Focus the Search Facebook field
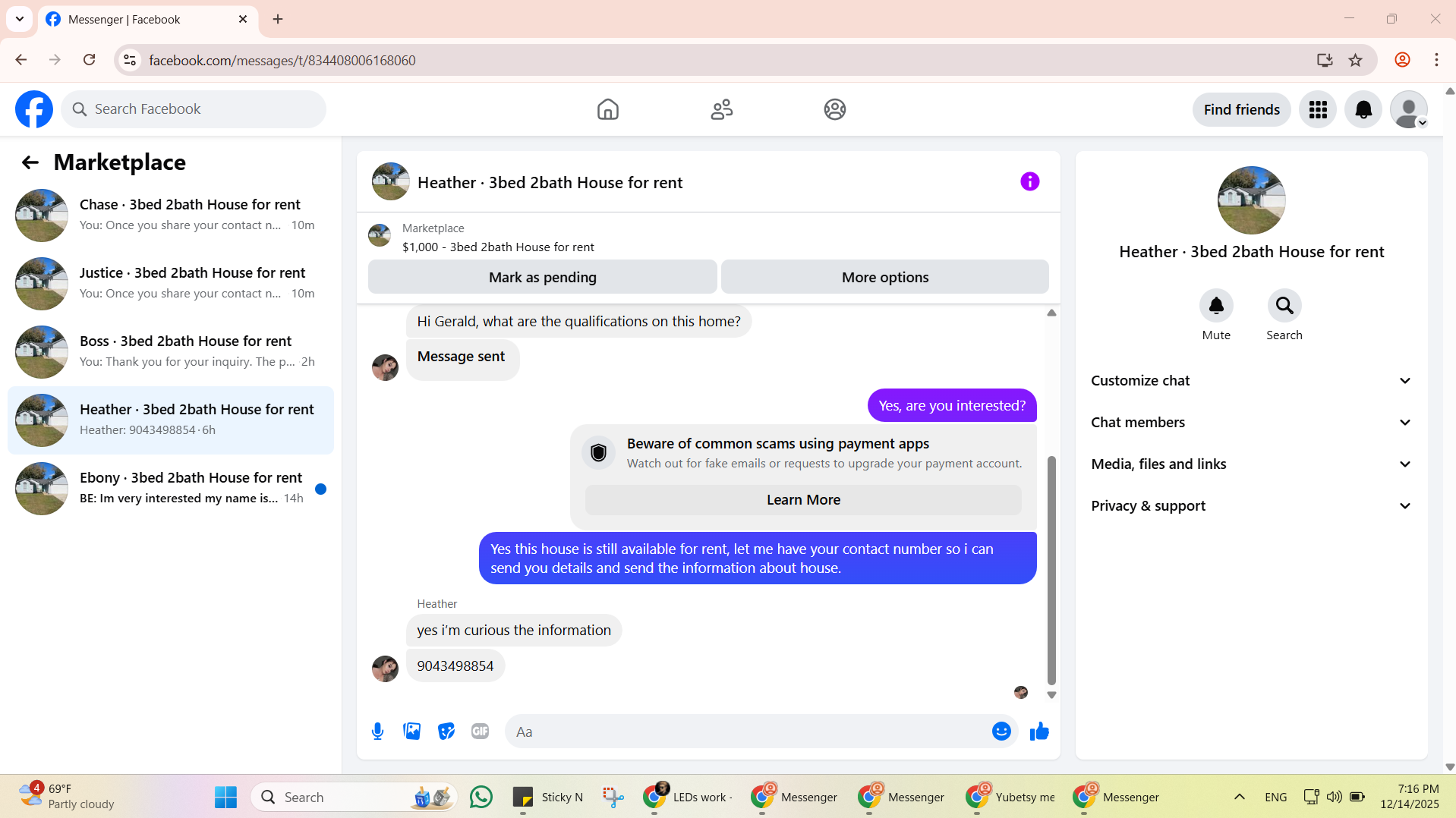 pyautogui.click(x=194, y=109)
